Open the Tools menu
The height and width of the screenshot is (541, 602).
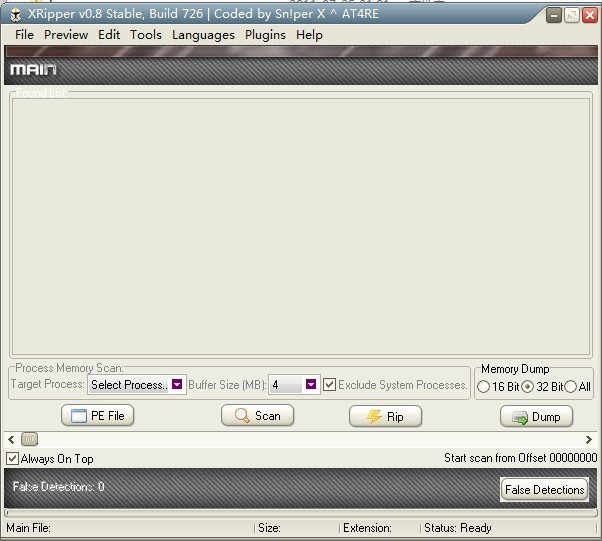point(145,35)
